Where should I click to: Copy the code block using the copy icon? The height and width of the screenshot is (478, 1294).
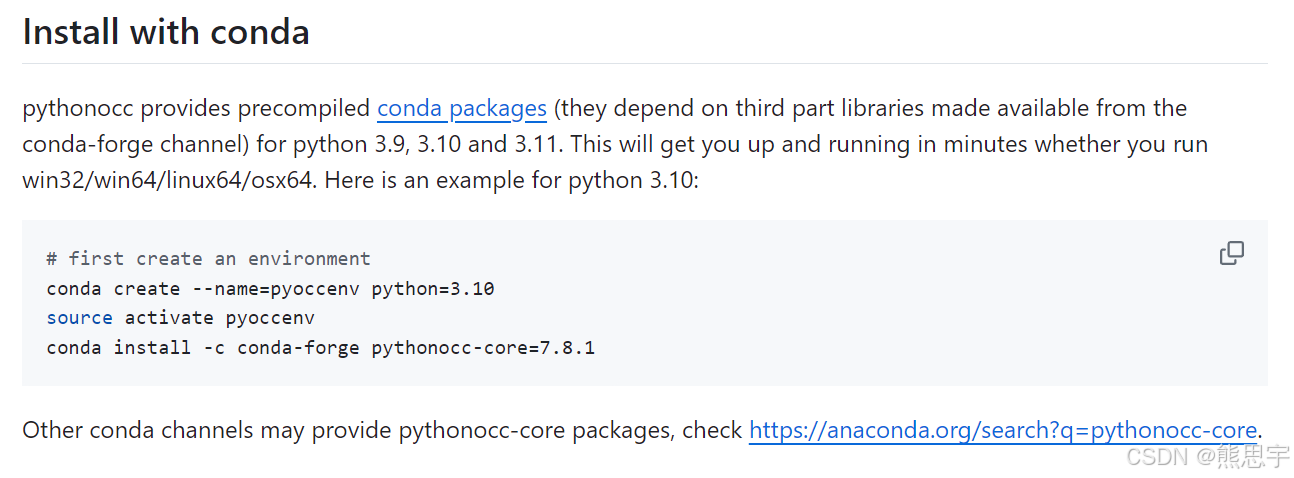[1232, 254]
